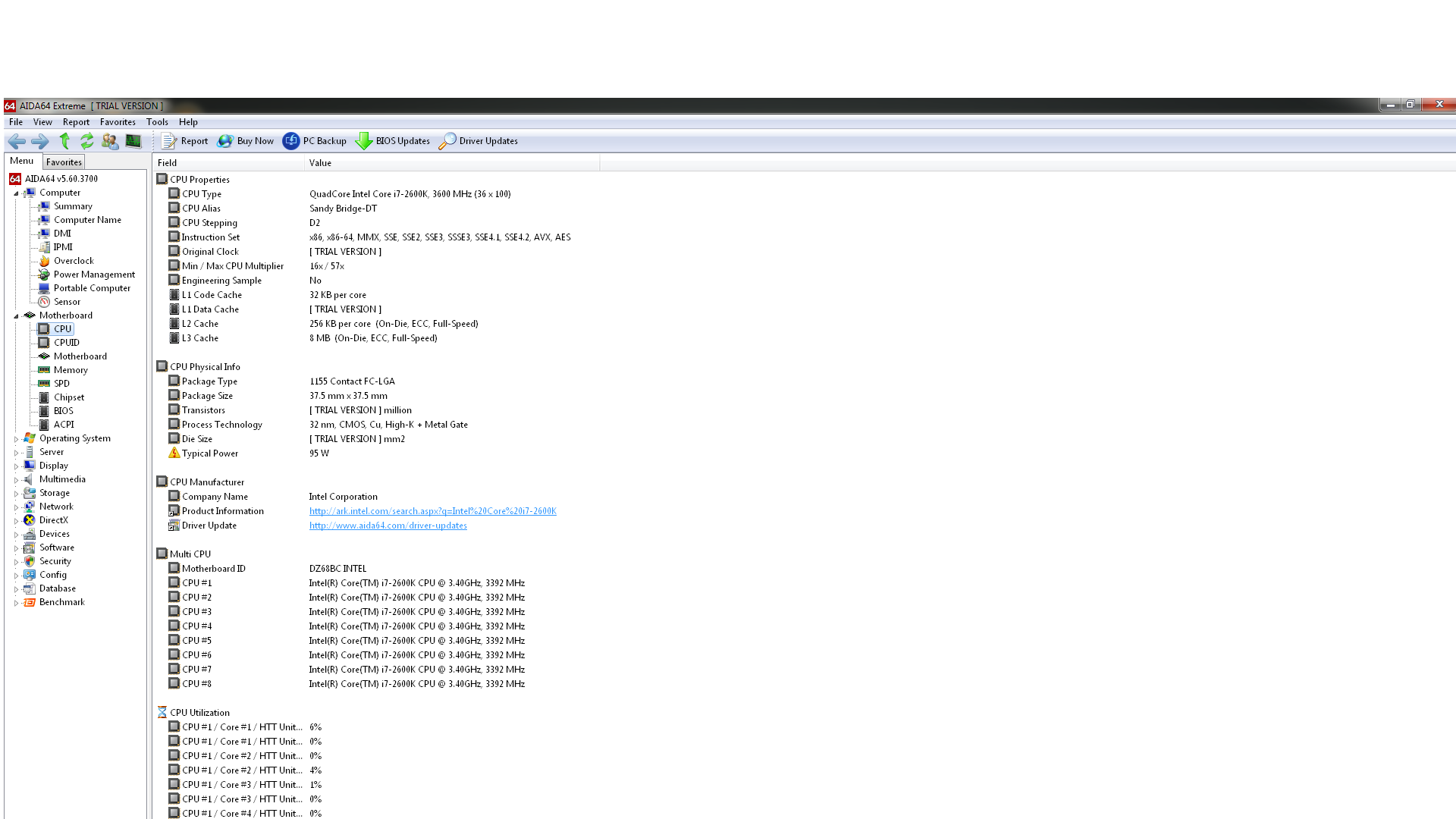Go forward with the blue right arrow

pos(40,141)
